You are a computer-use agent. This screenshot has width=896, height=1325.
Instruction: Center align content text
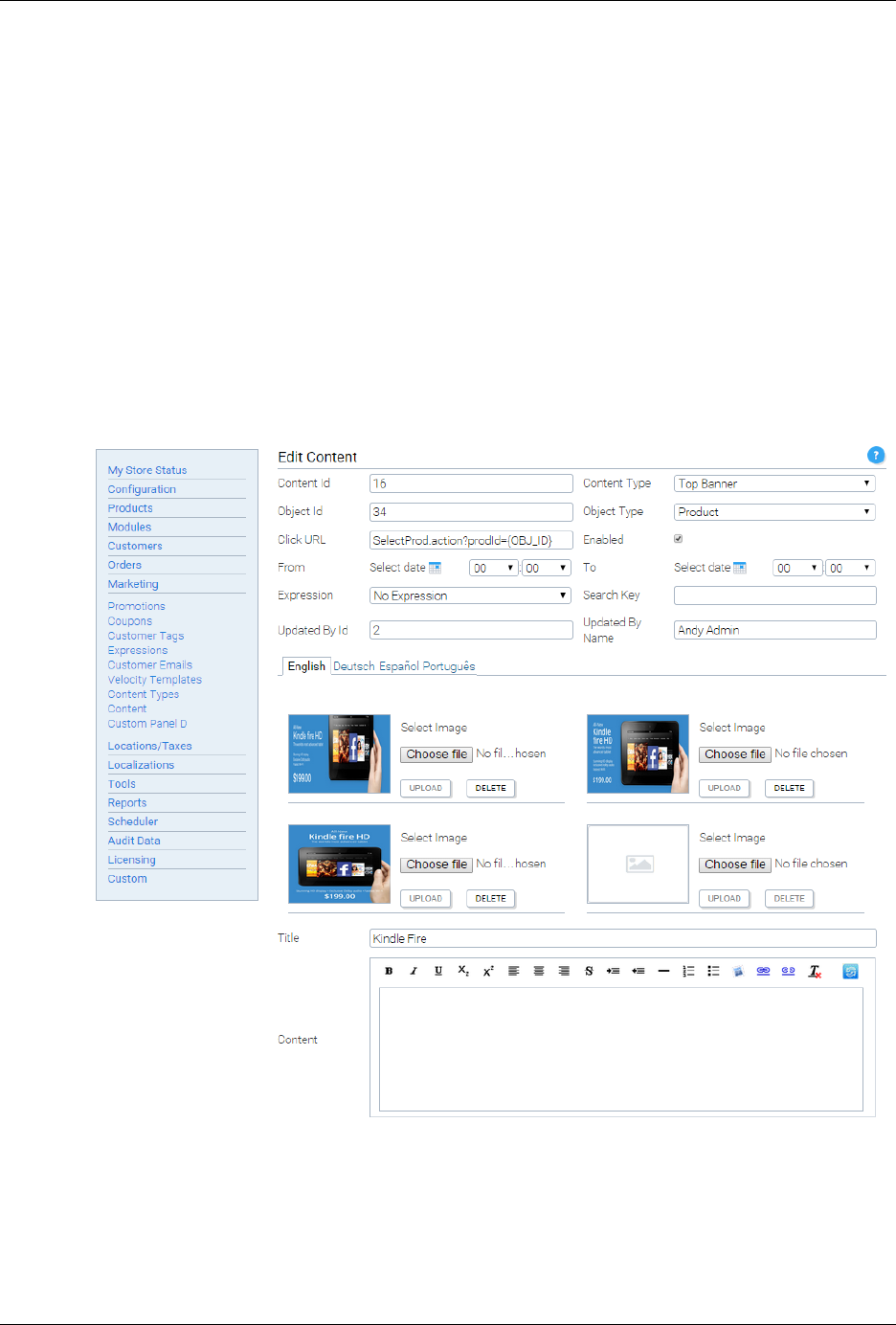539,971
